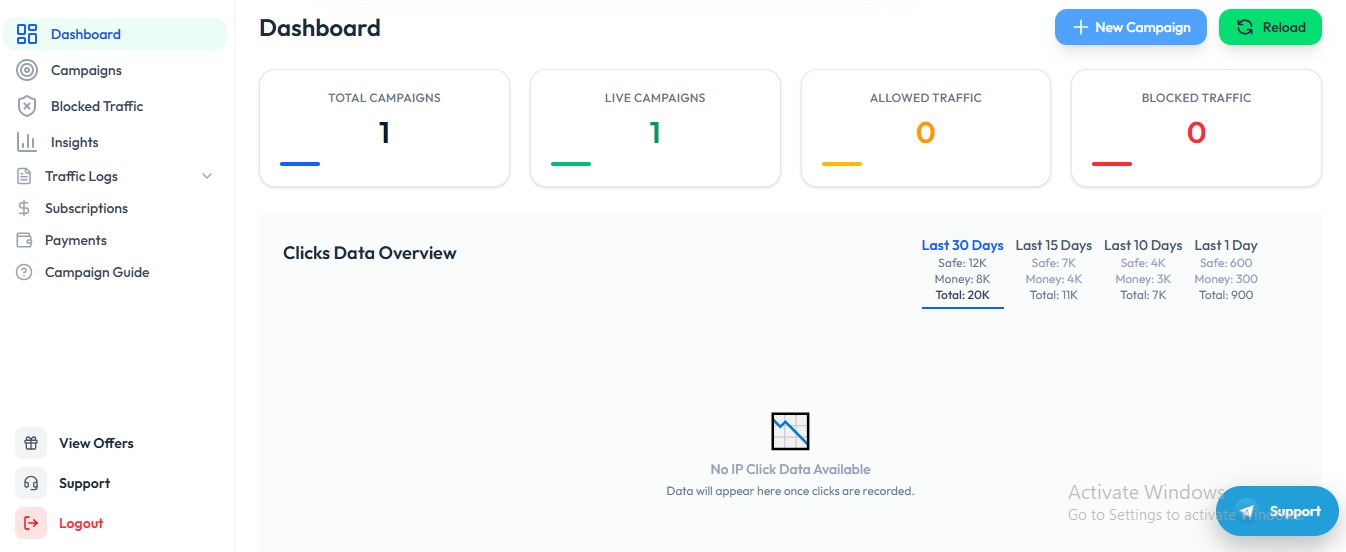1346x552 pixels.
Task: Select the Last 30 Days tab
Action: [962, 271]
